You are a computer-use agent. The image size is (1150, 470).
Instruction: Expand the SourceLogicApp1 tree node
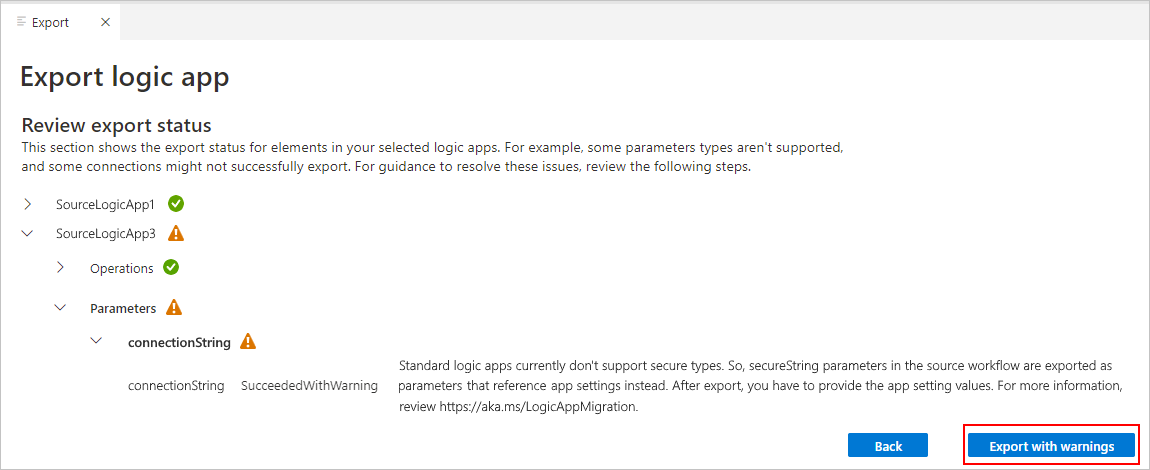point(28,204)
